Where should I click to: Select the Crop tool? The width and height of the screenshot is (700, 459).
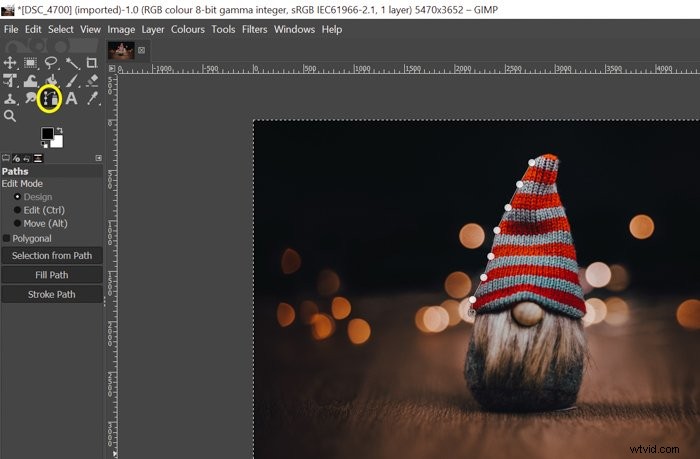[x=92, y=63]
